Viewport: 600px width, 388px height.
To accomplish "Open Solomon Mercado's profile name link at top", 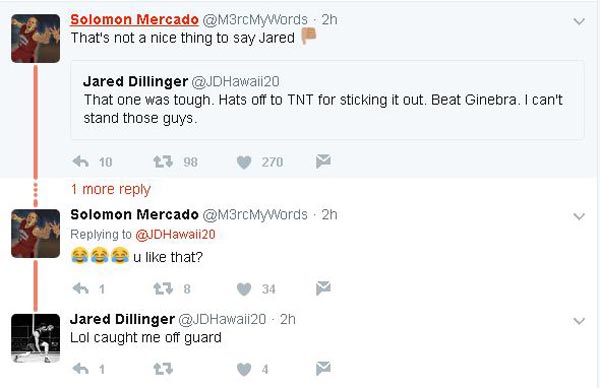I will (134, 20).
